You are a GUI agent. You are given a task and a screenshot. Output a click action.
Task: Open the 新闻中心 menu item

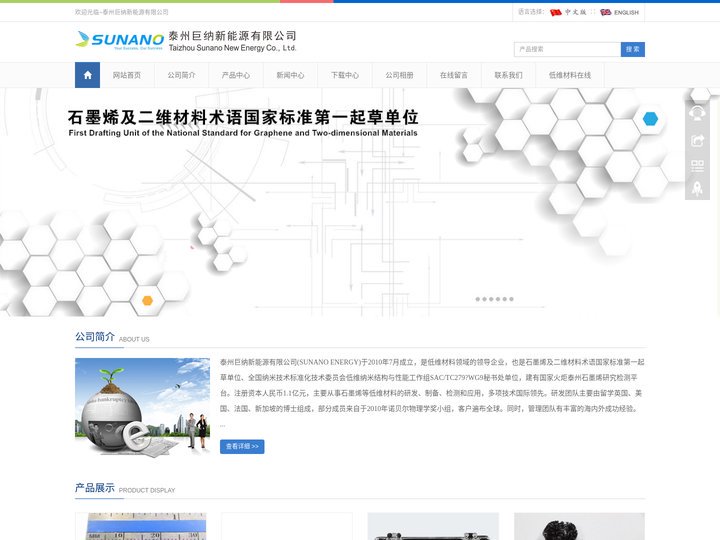(290, 75)
